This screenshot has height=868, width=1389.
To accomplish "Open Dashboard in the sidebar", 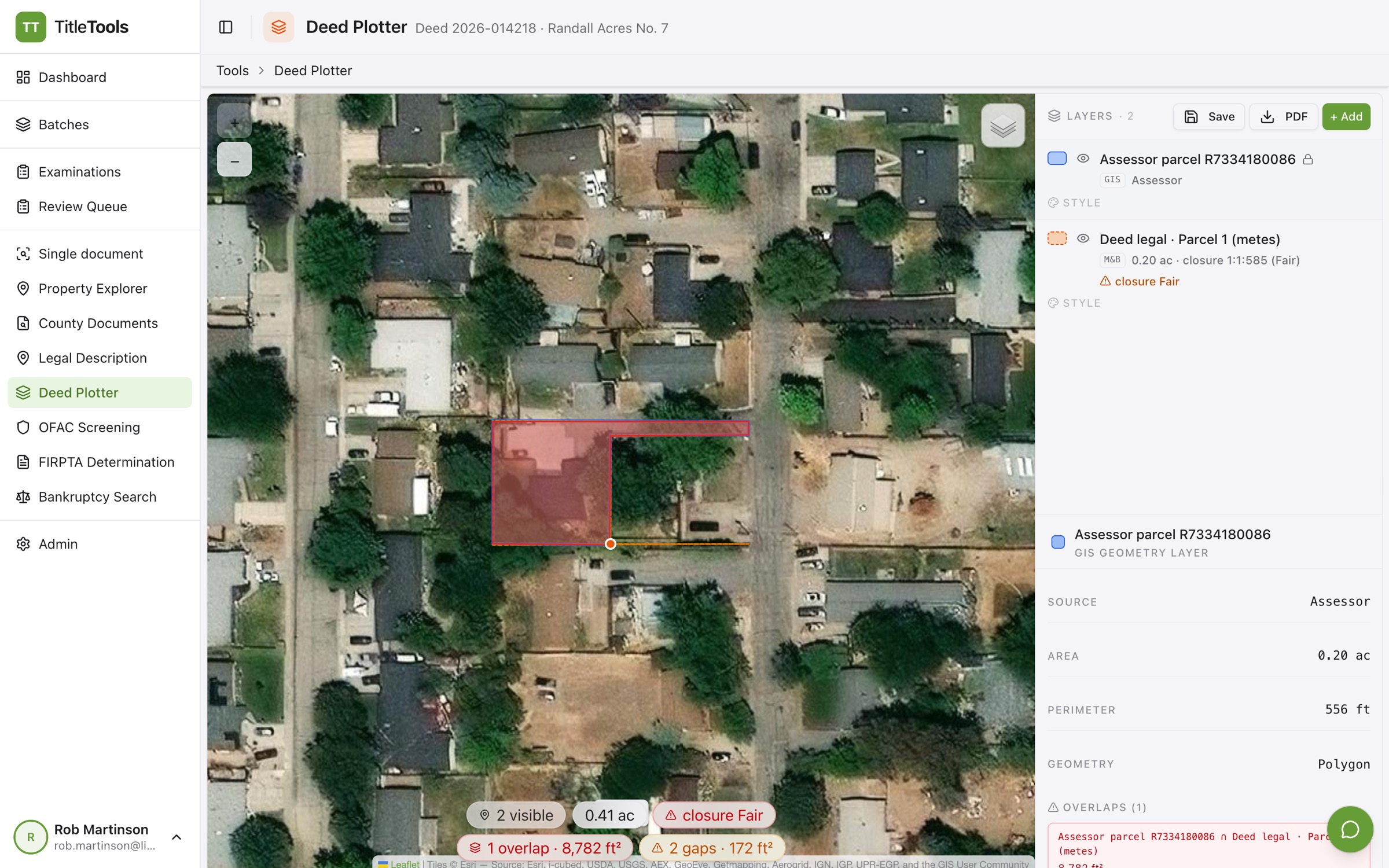I will tap(100, 78).
